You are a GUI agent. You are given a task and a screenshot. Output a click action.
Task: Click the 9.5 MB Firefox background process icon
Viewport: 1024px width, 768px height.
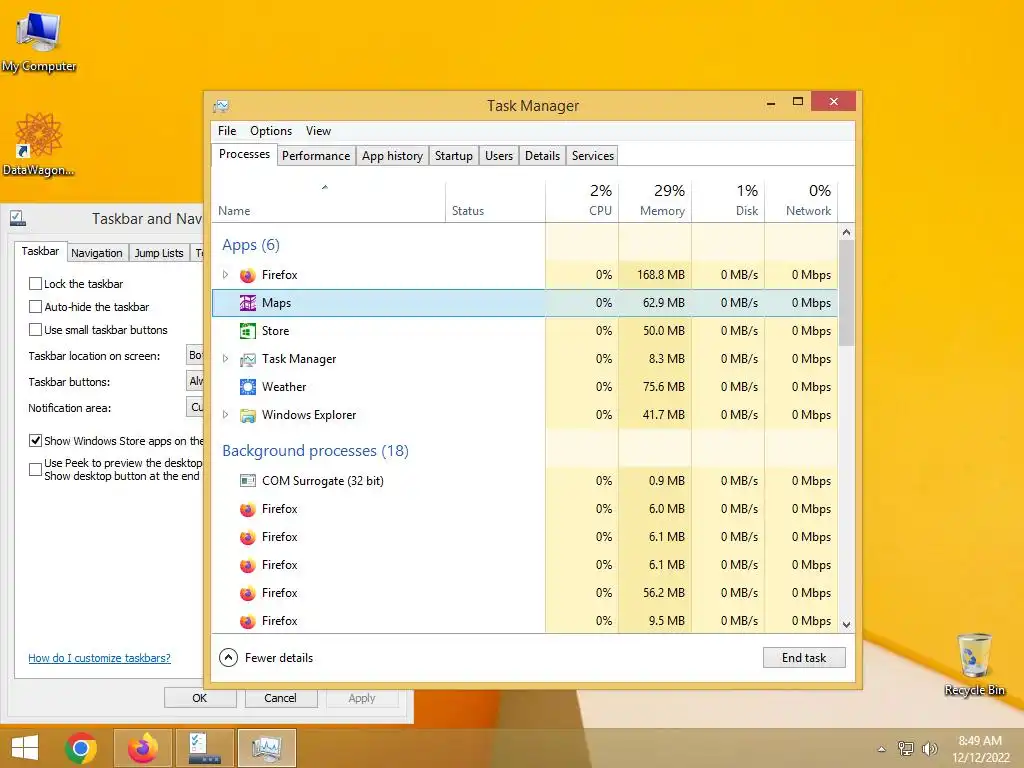click(x=248, y=622)
